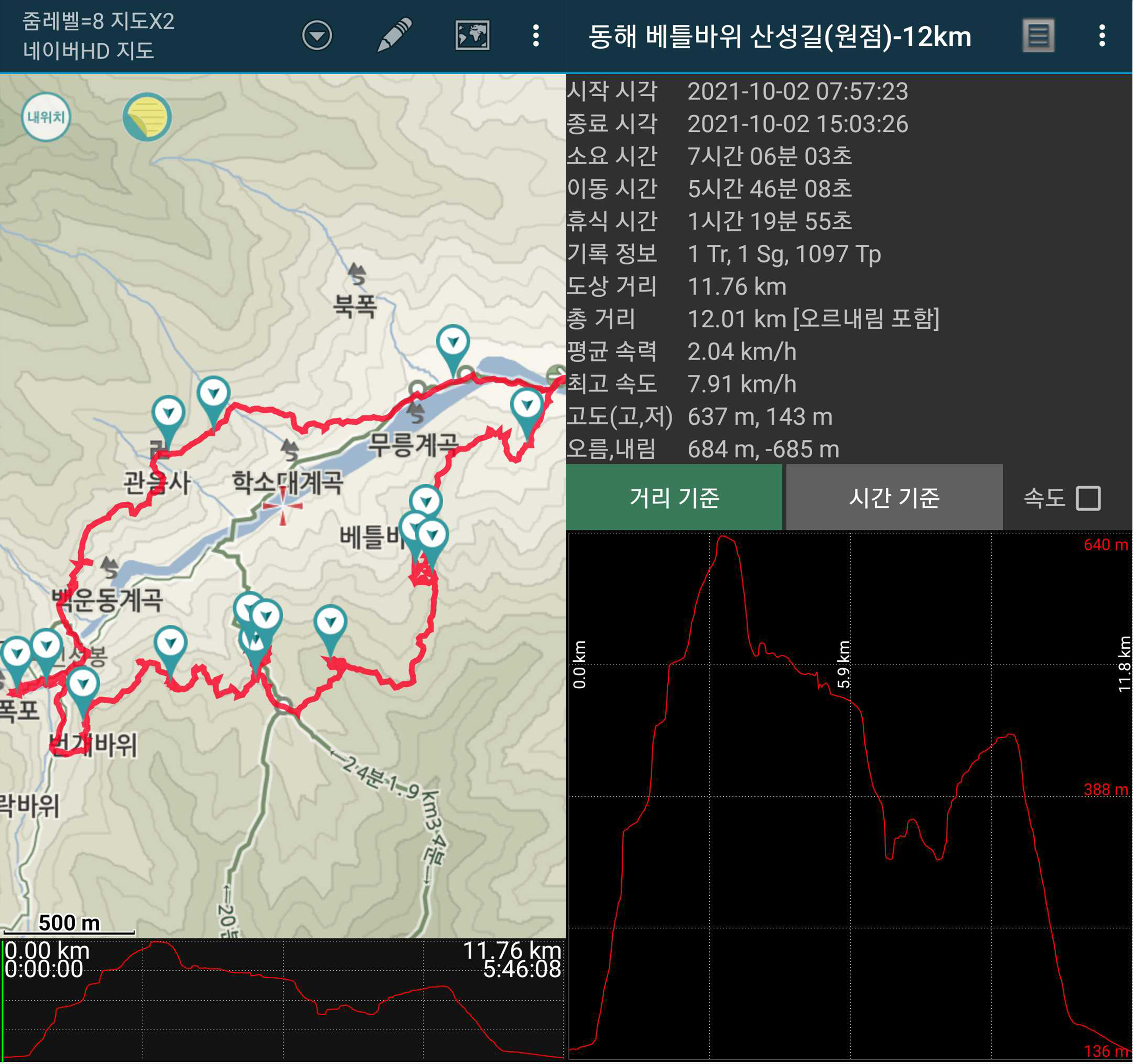Select the 거리 기준 tab
This screenshot has height=1064, width=1134.
pyautogui.click(x=674, y=497)
